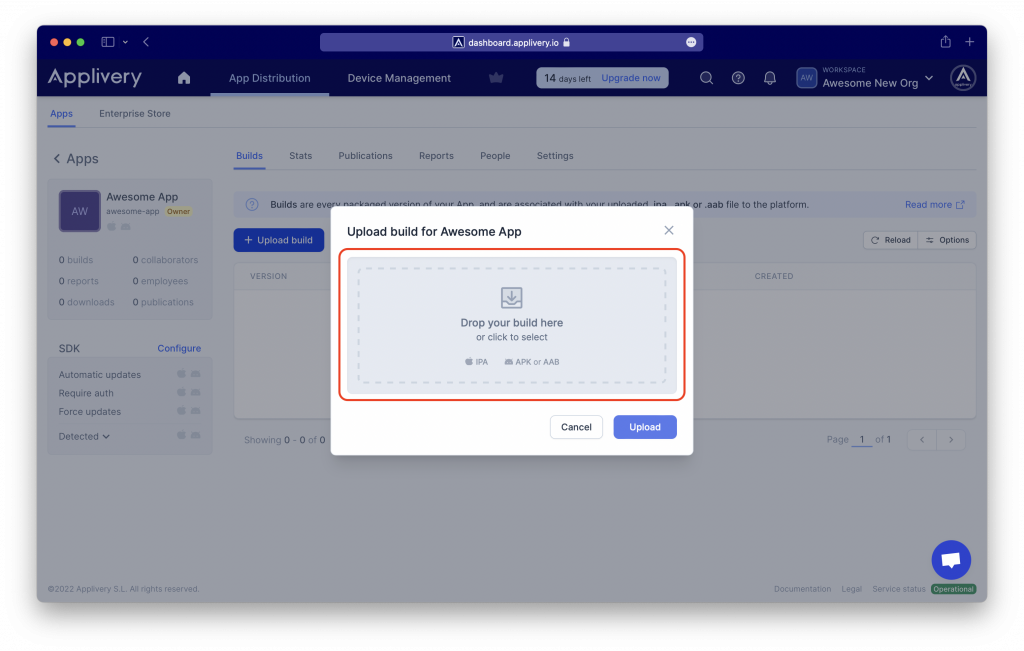Expand Safari sidebar dropdown arrow
This screenshot has width=1024, height=651.
pos(125,42)
